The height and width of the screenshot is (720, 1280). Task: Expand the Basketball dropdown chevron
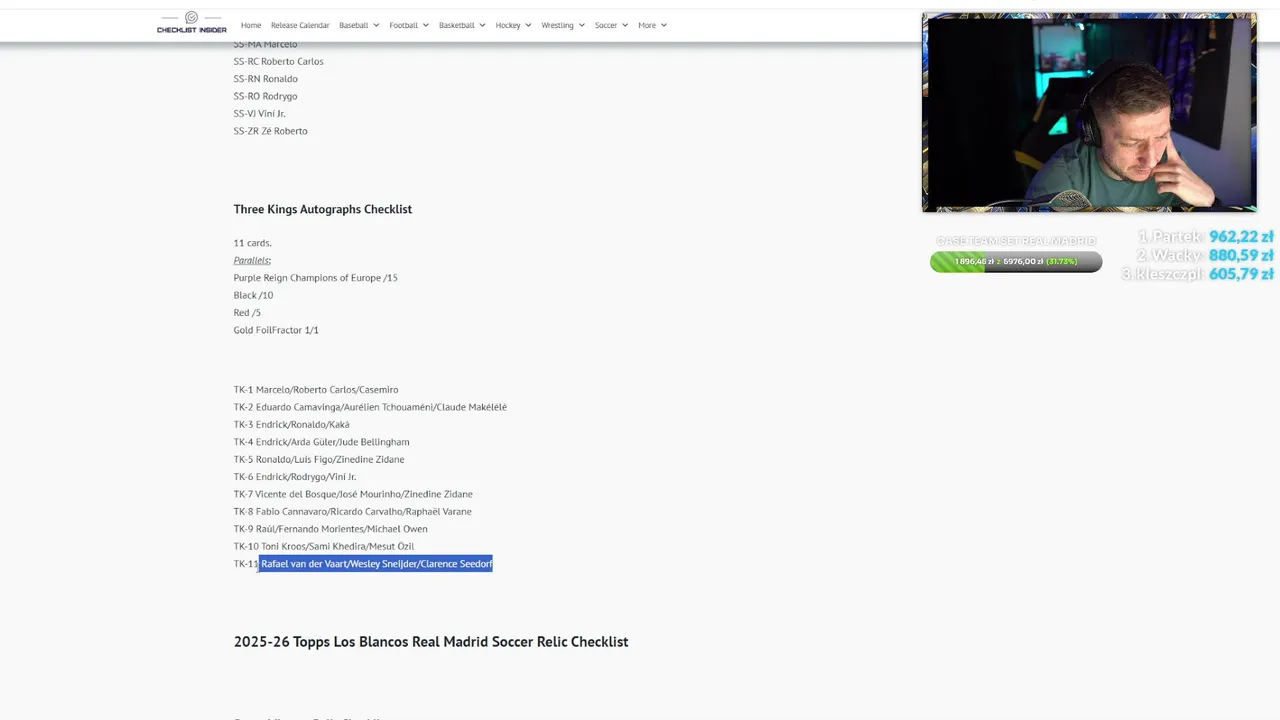click(482, 25)
